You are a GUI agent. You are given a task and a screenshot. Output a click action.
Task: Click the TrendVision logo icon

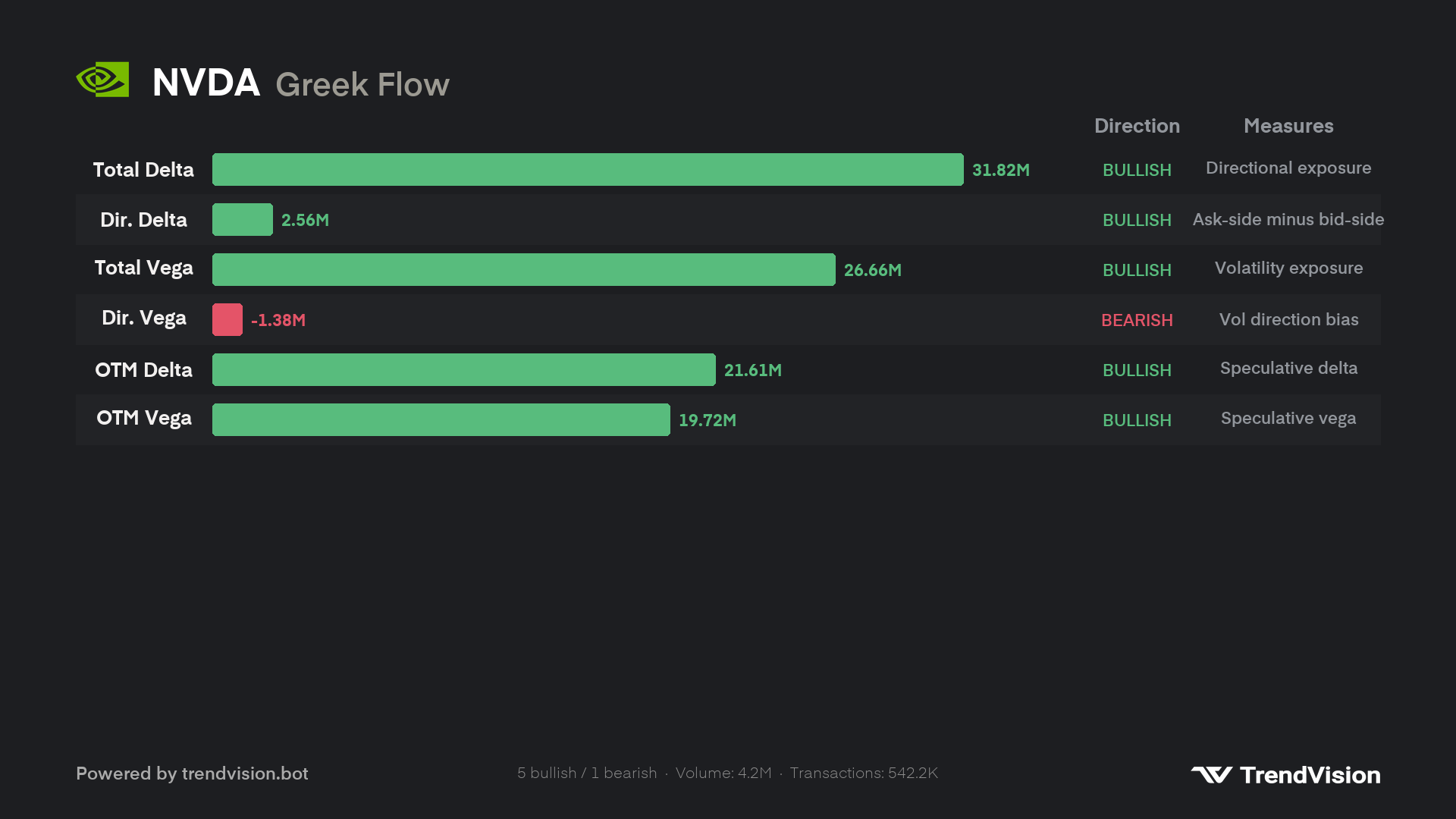coord(1211,774)
